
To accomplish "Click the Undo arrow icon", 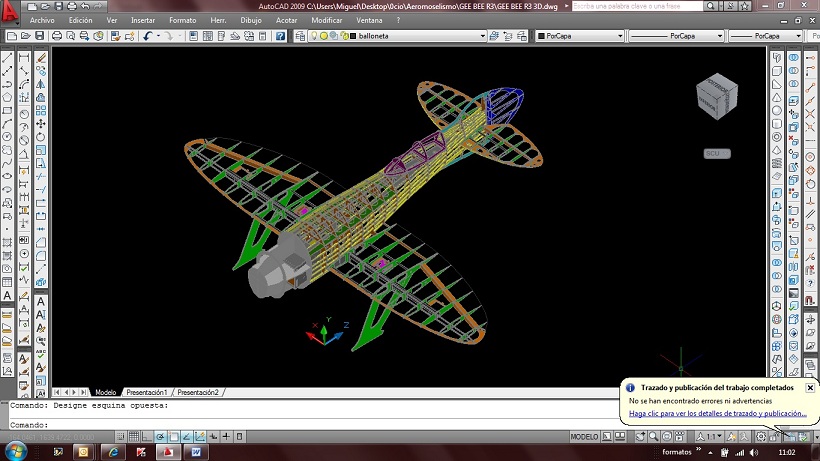I will [x=149, y=36].
